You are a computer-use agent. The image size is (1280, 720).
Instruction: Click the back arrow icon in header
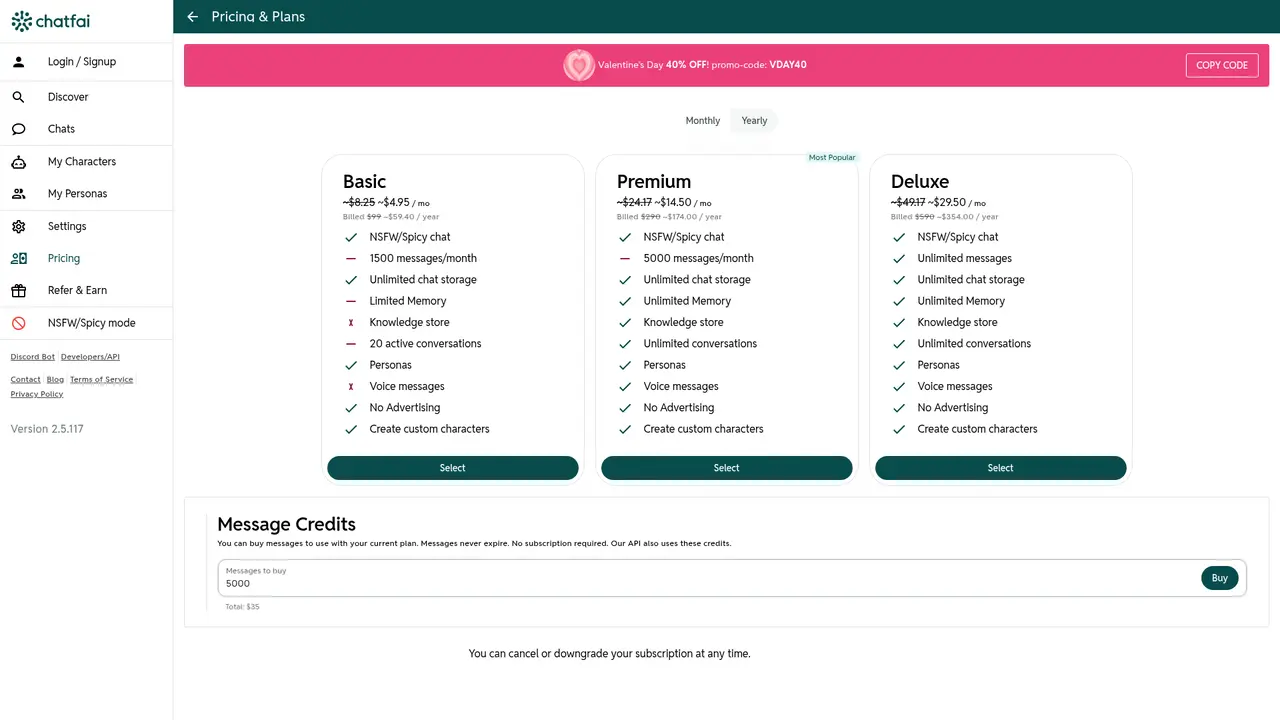(x=193, y=17)
